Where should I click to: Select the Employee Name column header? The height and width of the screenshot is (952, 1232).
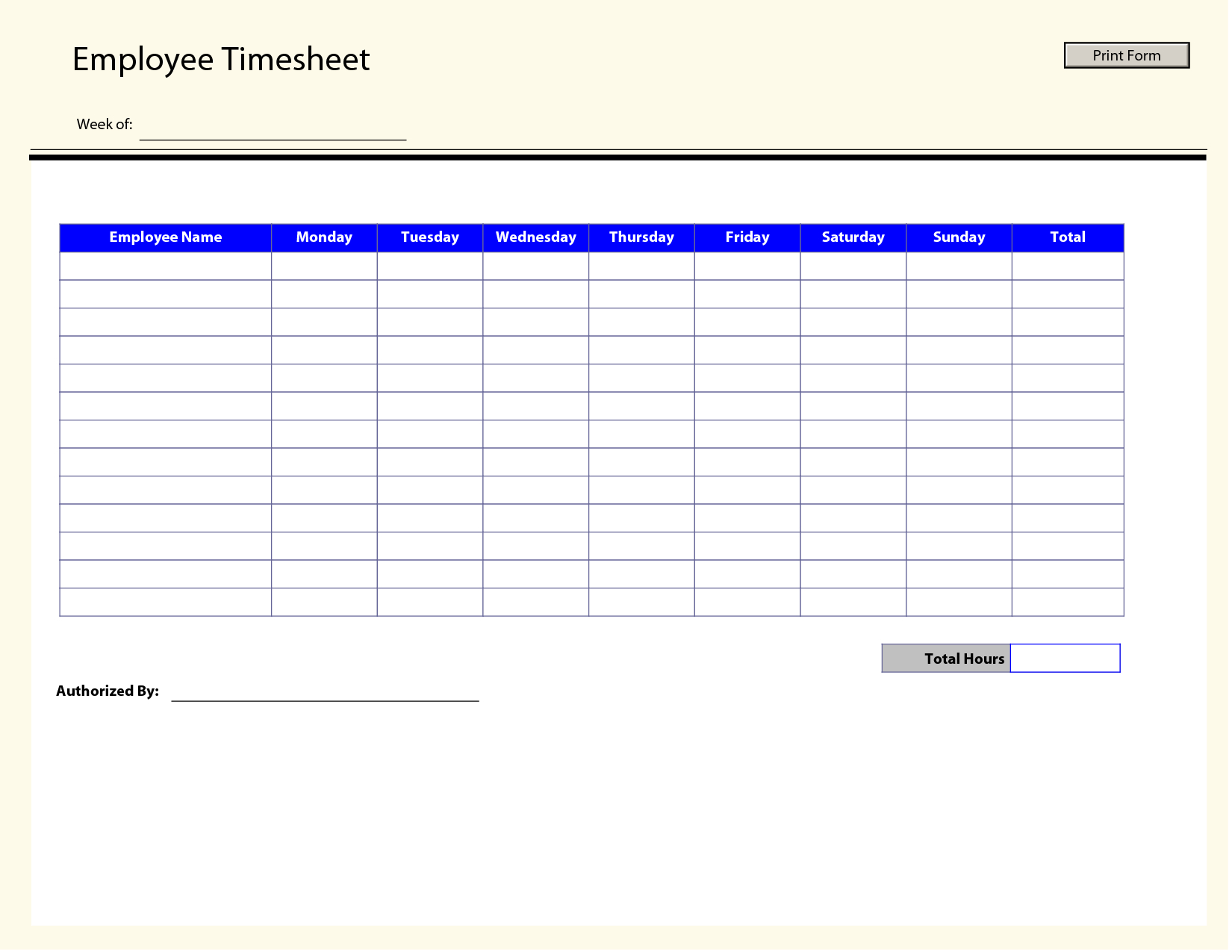point(165,237)
